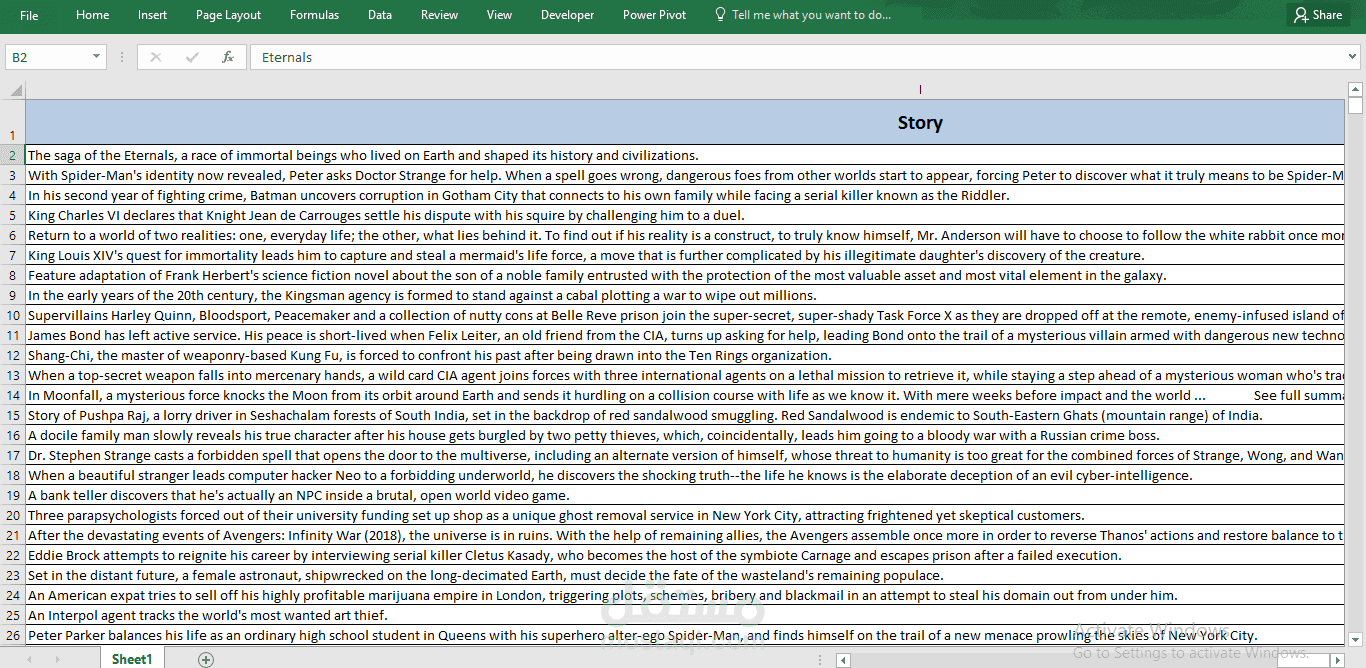This screenshot has width=1366, height=668.
Task: Select the Moonfall story cell
Action: [x=684, y=395]
